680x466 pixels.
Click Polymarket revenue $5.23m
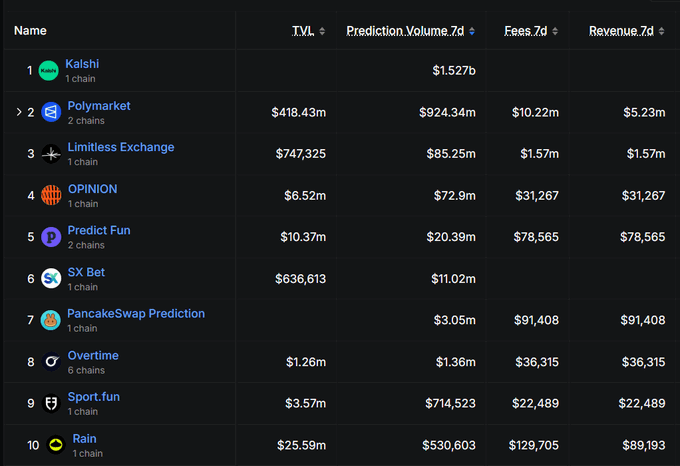click(644, 113)
